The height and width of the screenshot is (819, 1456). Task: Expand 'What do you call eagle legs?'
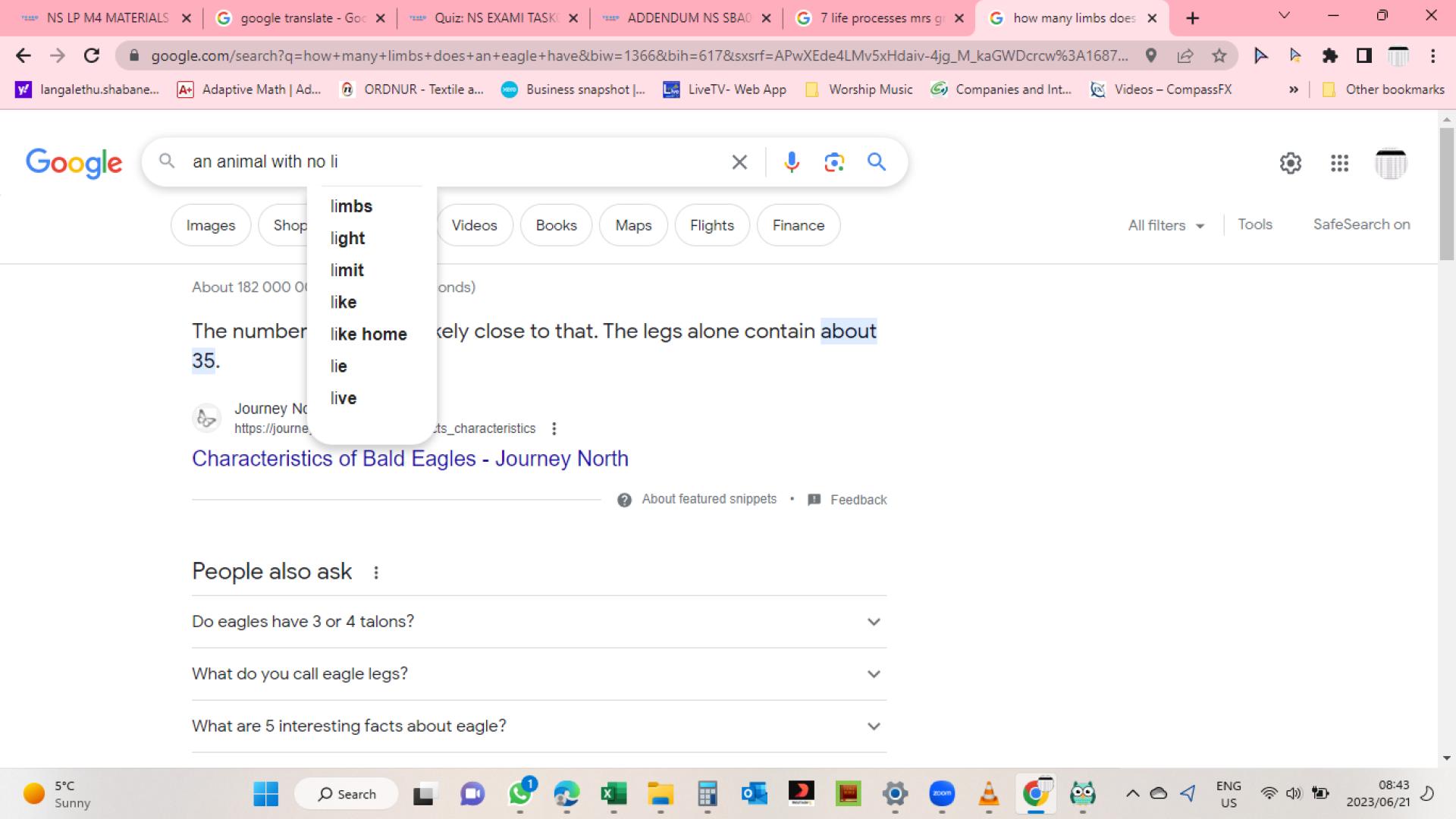click(x=539, y=674)
